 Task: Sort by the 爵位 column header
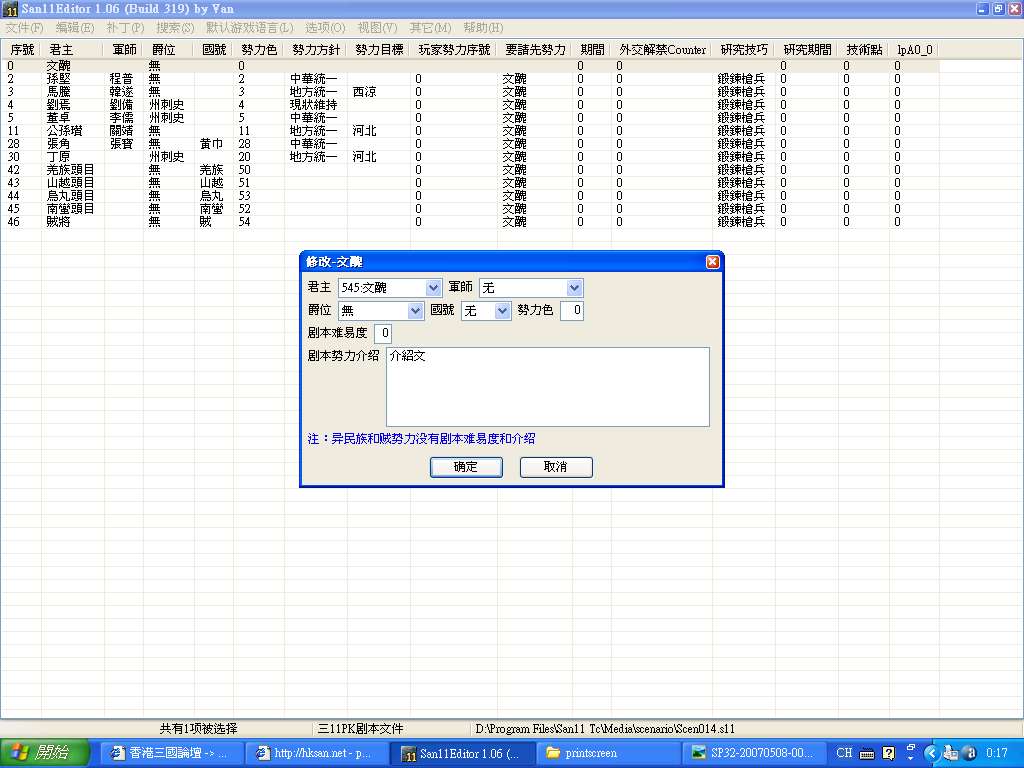[x=168, y=50]
